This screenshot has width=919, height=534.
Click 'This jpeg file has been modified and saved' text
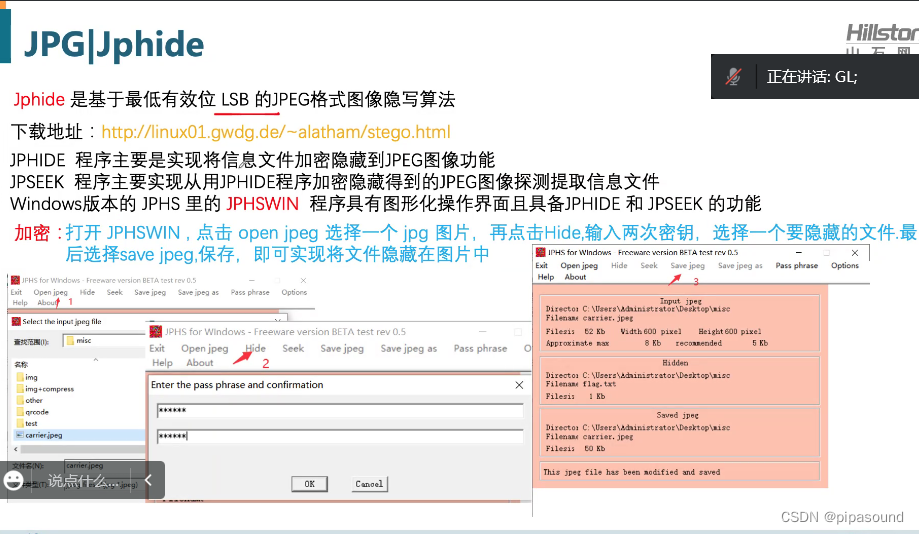(x=631, y=472)
